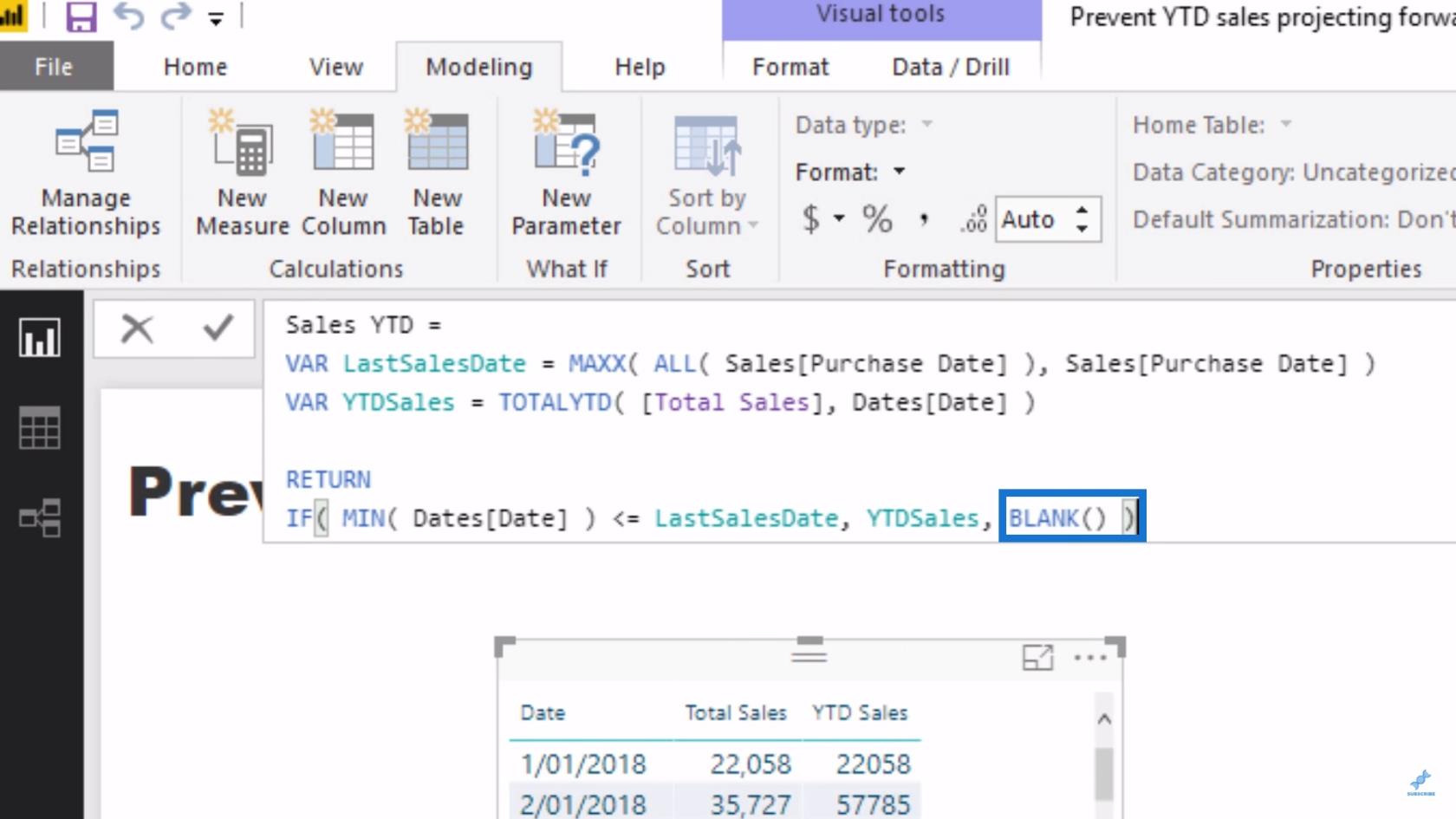Viewport: 1456px width, 819px height.
Task: Switch to Report view in sidebar
Action: coord(40,337)
